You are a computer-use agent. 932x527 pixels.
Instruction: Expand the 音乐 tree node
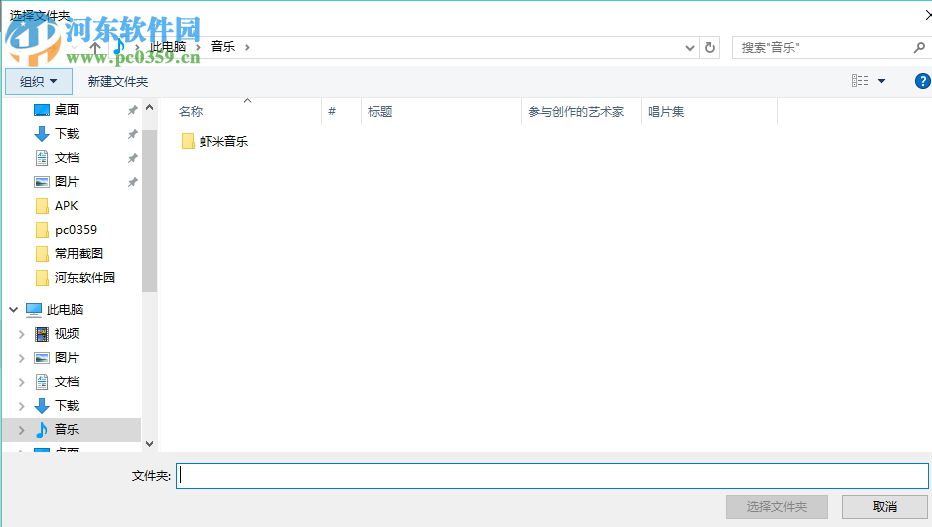[21, 430]
